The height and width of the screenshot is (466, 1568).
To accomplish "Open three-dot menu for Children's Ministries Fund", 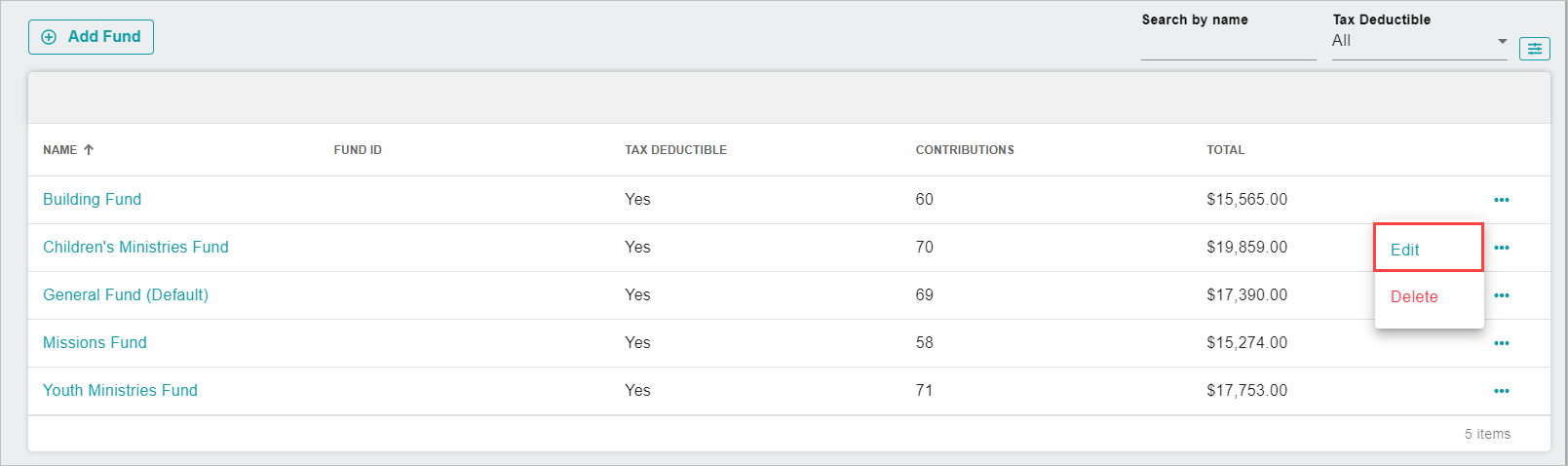I will pyautogui.click(x=1502, y=248).
